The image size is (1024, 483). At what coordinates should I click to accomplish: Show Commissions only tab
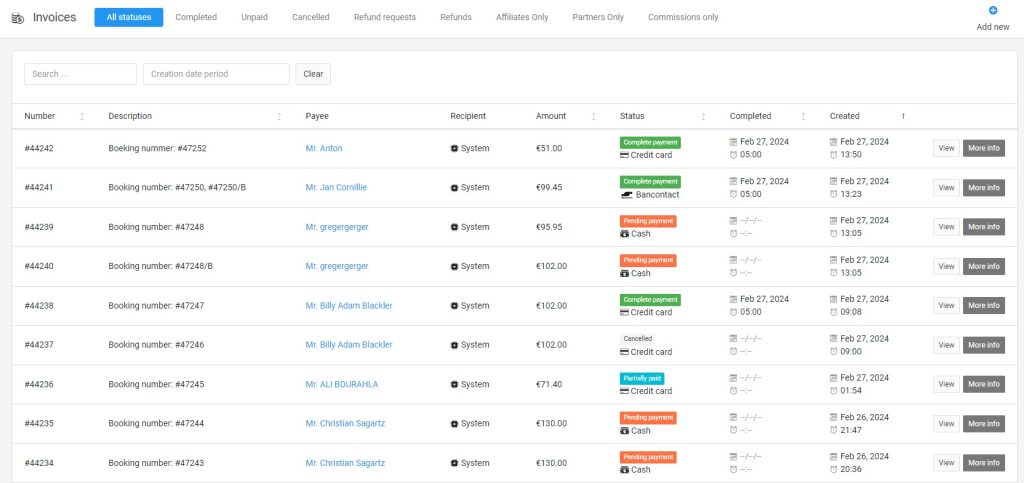(683, 18)
